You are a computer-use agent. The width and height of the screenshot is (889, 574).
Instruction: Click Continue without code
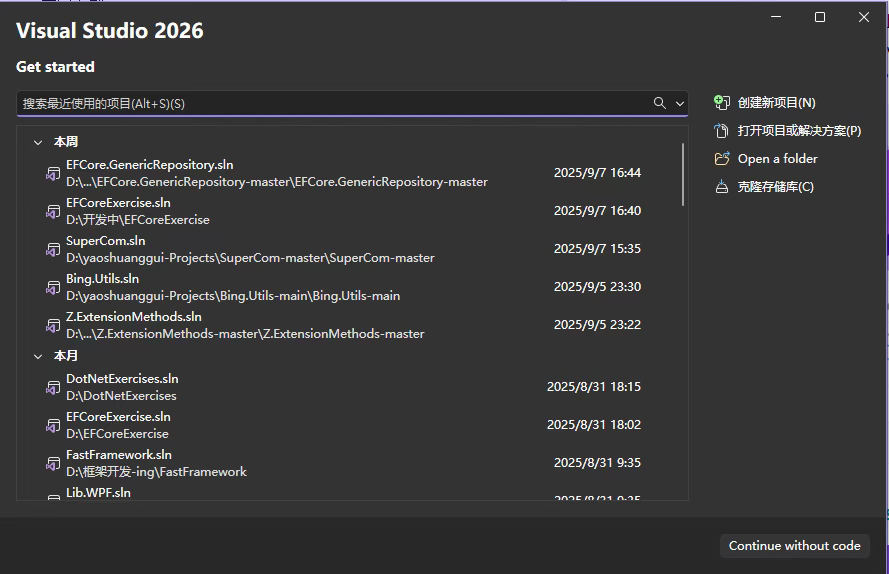[x=794, y=546]
